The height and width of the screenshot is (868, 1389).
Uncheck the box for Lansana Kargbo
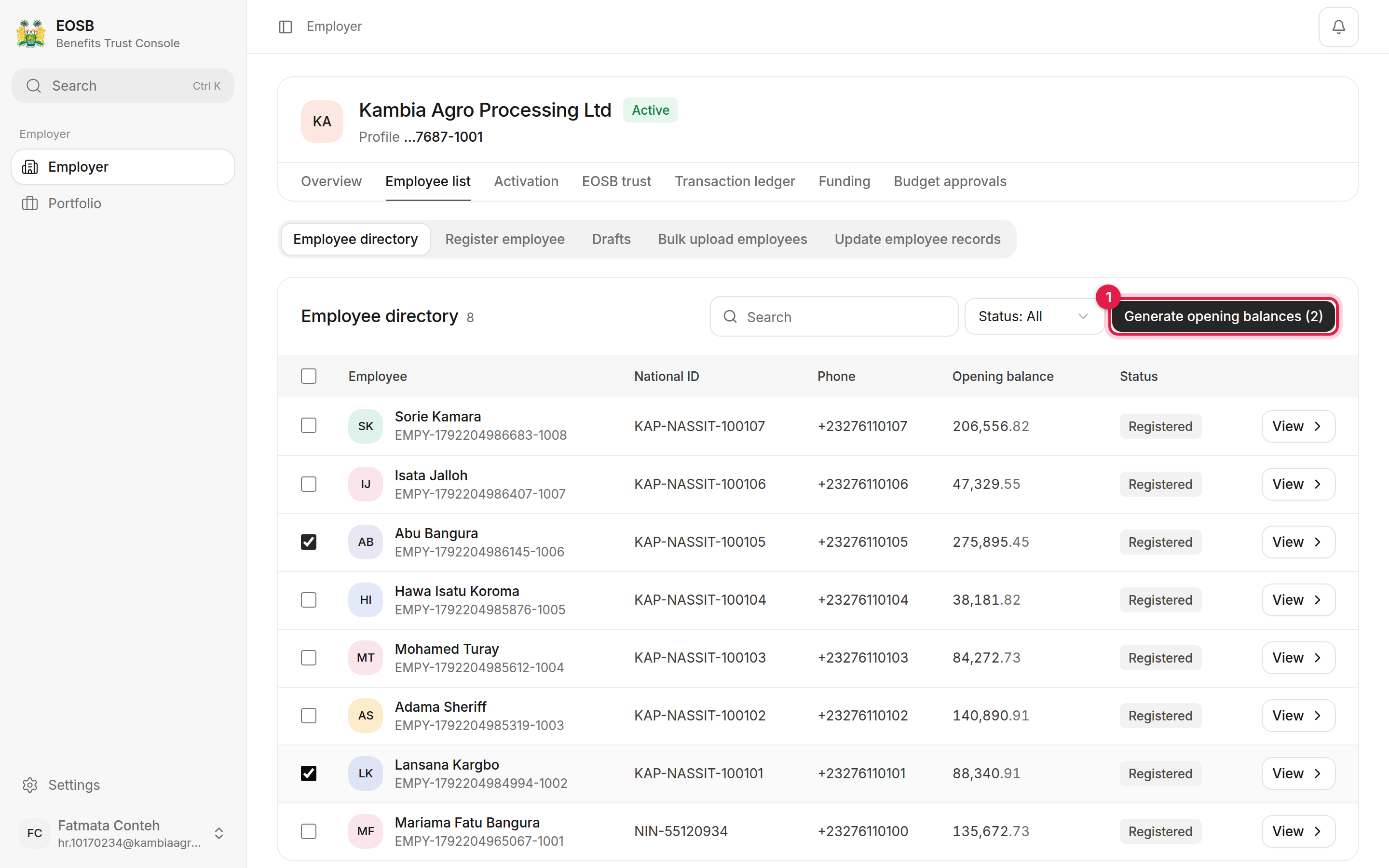click(x=309, y=773)
